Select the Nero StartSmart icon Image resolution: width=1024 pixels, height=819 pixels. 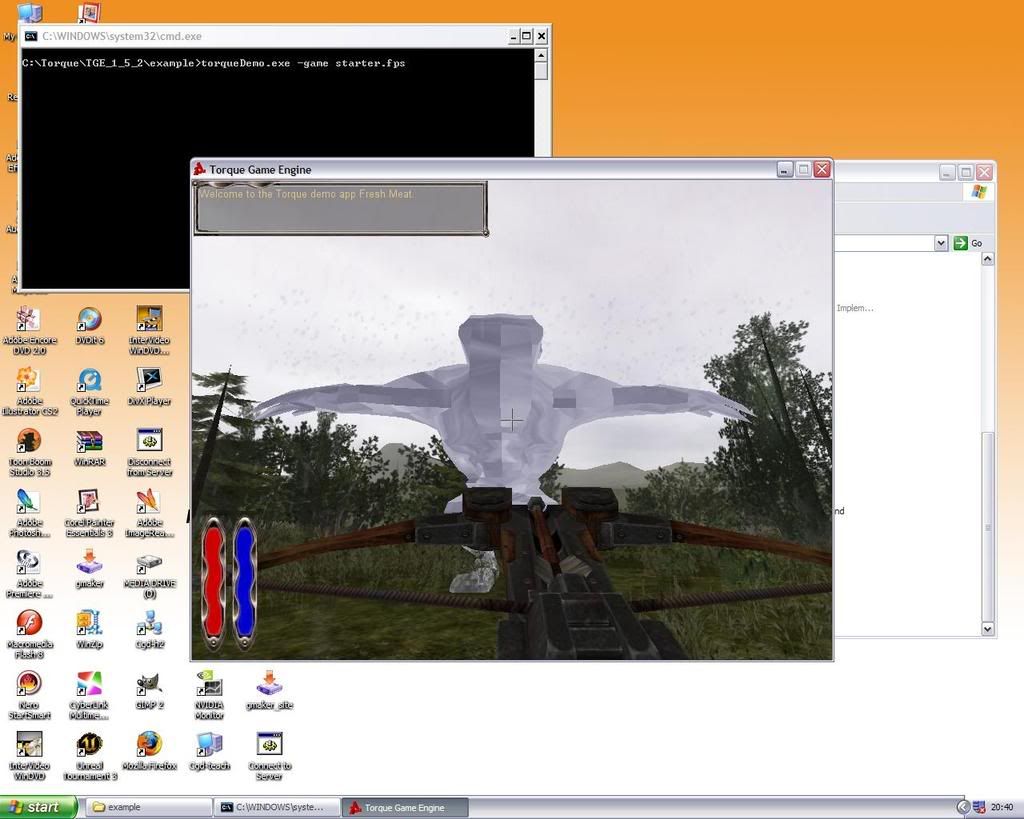click(x=29, y=695)
